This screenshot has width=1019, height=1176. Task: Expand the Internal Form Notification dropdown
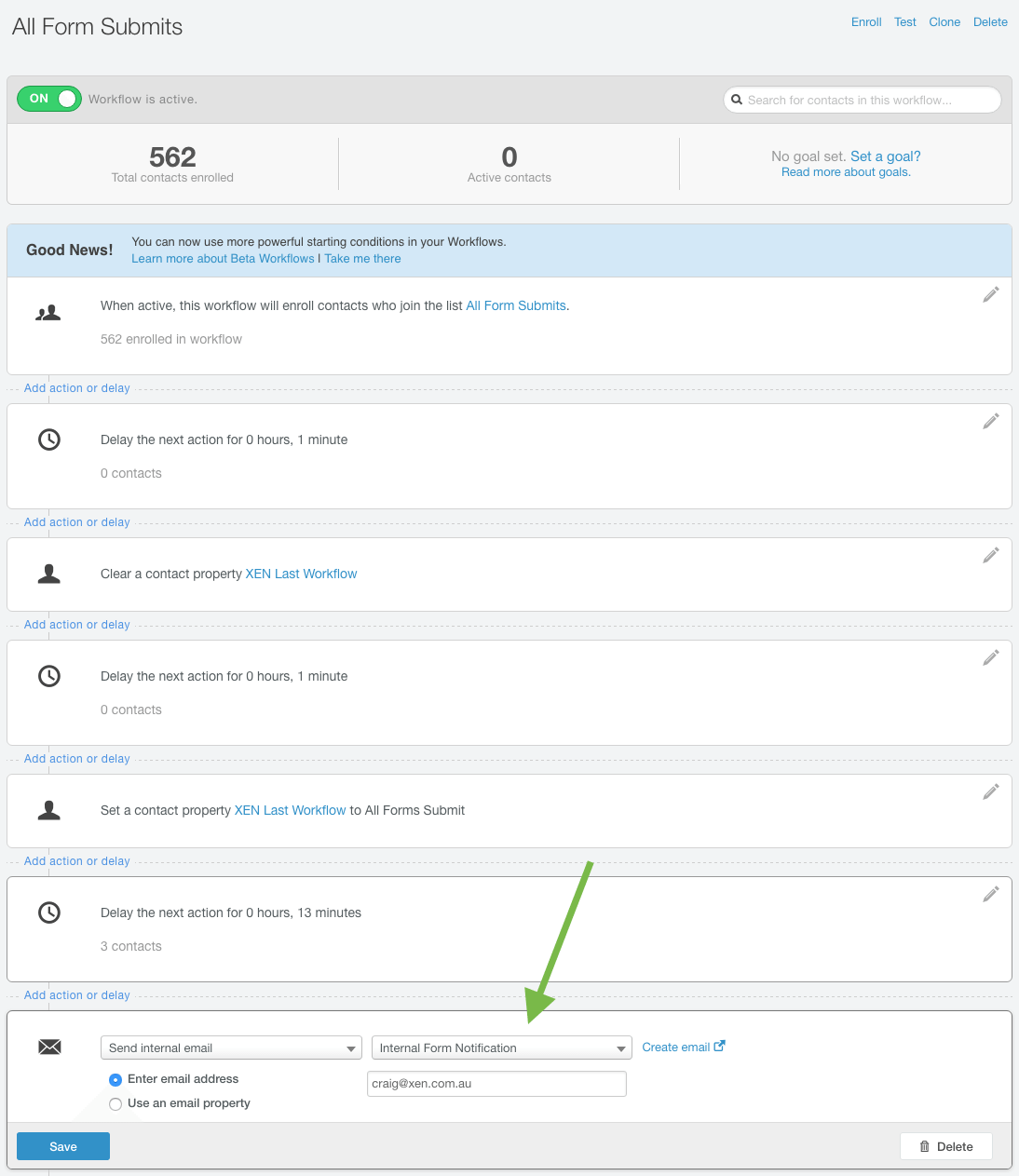coord(501,1048)
